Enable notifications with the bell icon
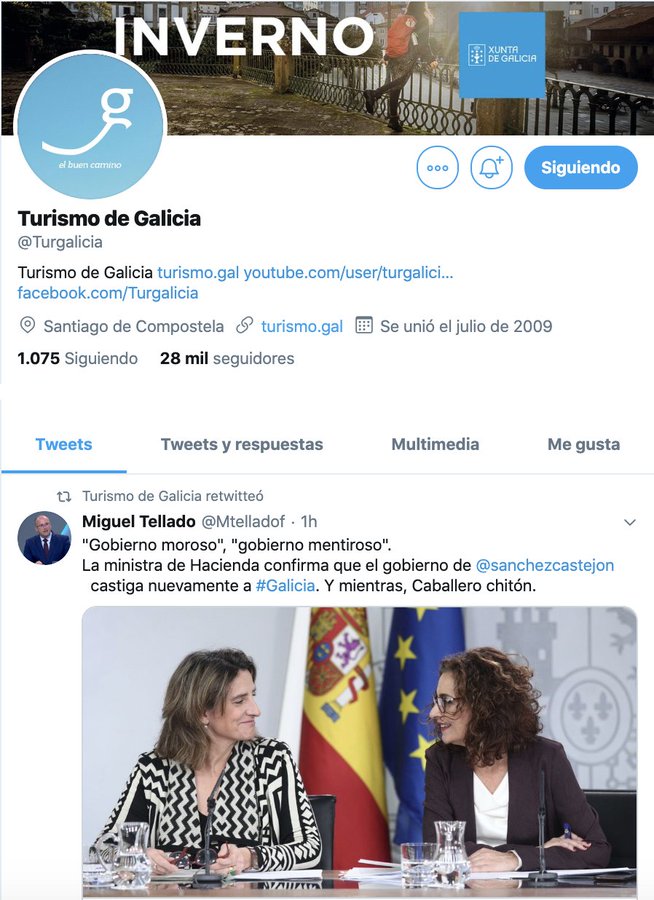Screen dimensions: 654x900 (491, 168)
